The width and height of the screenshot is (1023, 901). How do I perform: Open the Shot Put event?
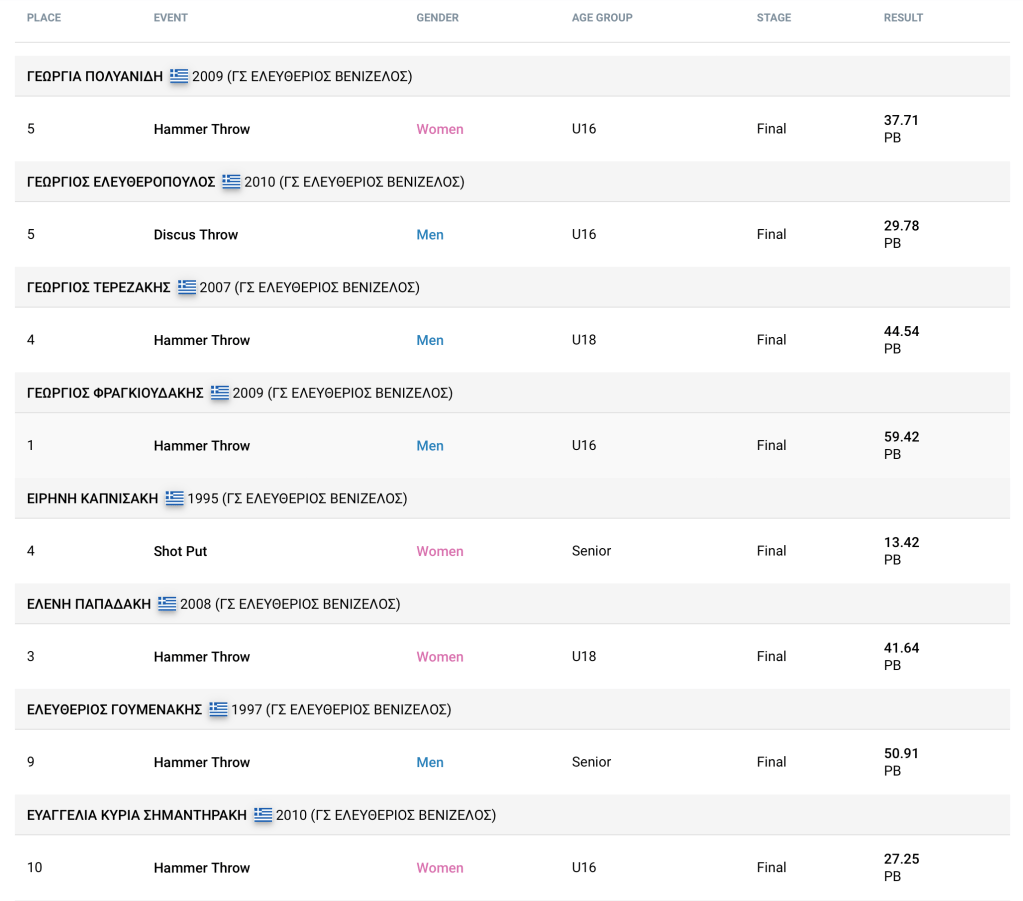click(180, 551)
